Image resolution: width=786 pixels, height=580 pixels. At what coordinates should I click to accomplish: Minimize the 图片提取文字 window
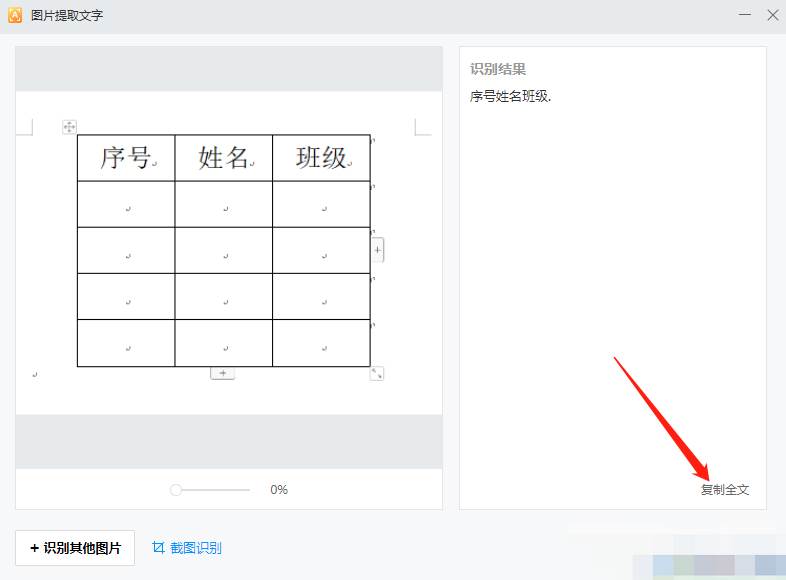point(745,15)
